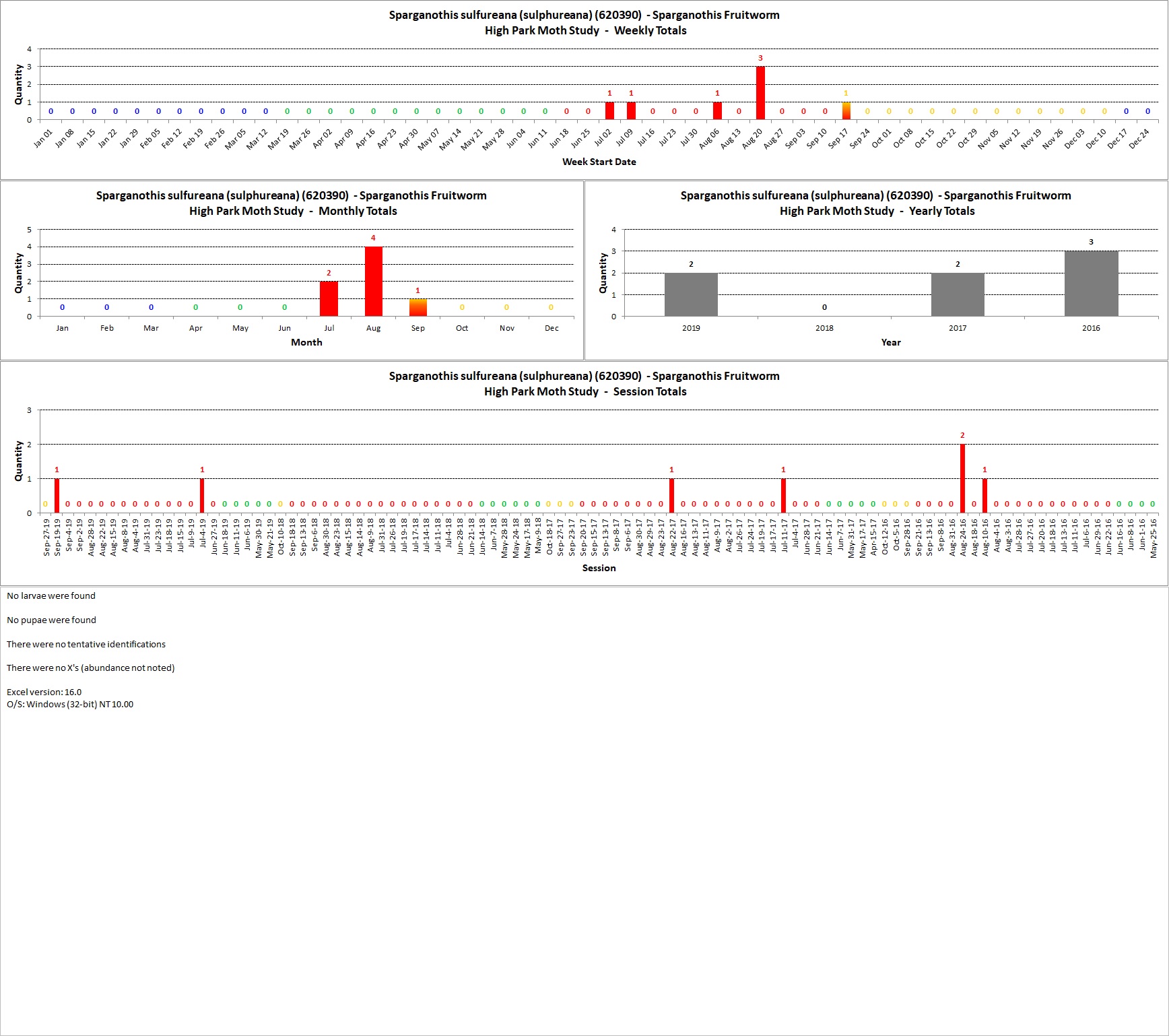Select the Jul 09 weekly bar
Viewport: 1169px width, 1036px height.
pyautogui.click(x=631, y=111)
